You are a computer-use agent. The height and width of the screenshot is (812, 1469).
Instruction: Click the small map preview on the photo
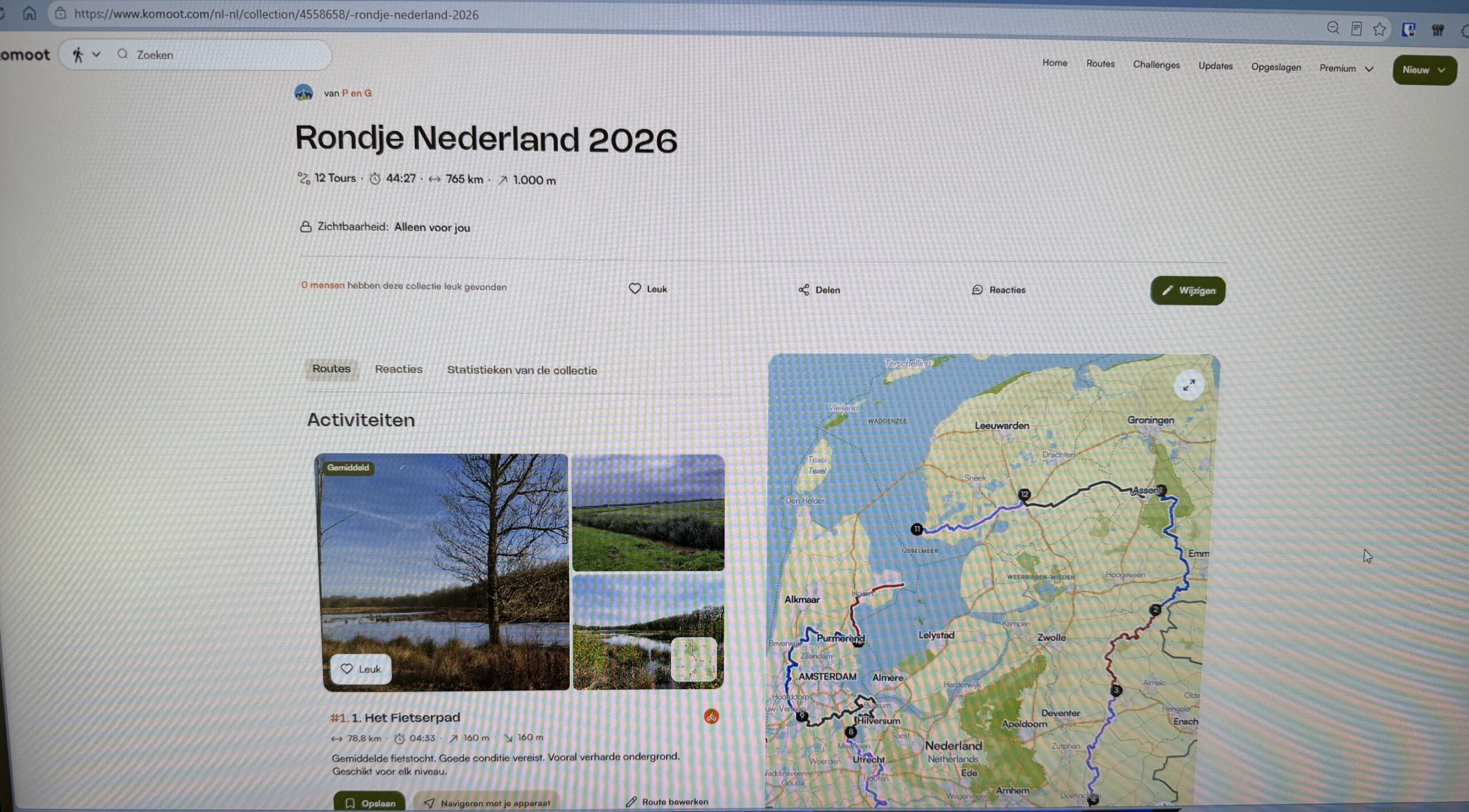coord(694,659)
